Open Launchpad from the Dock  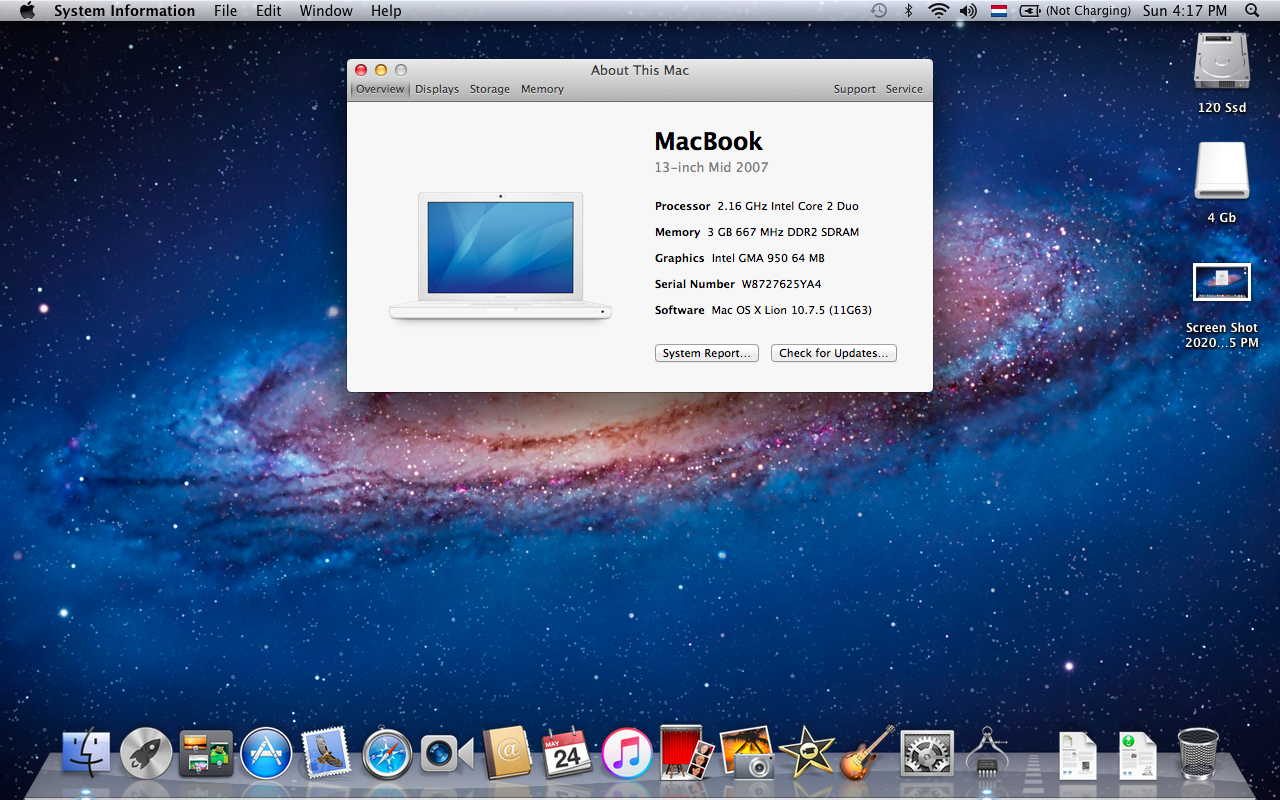coord(146,753)
